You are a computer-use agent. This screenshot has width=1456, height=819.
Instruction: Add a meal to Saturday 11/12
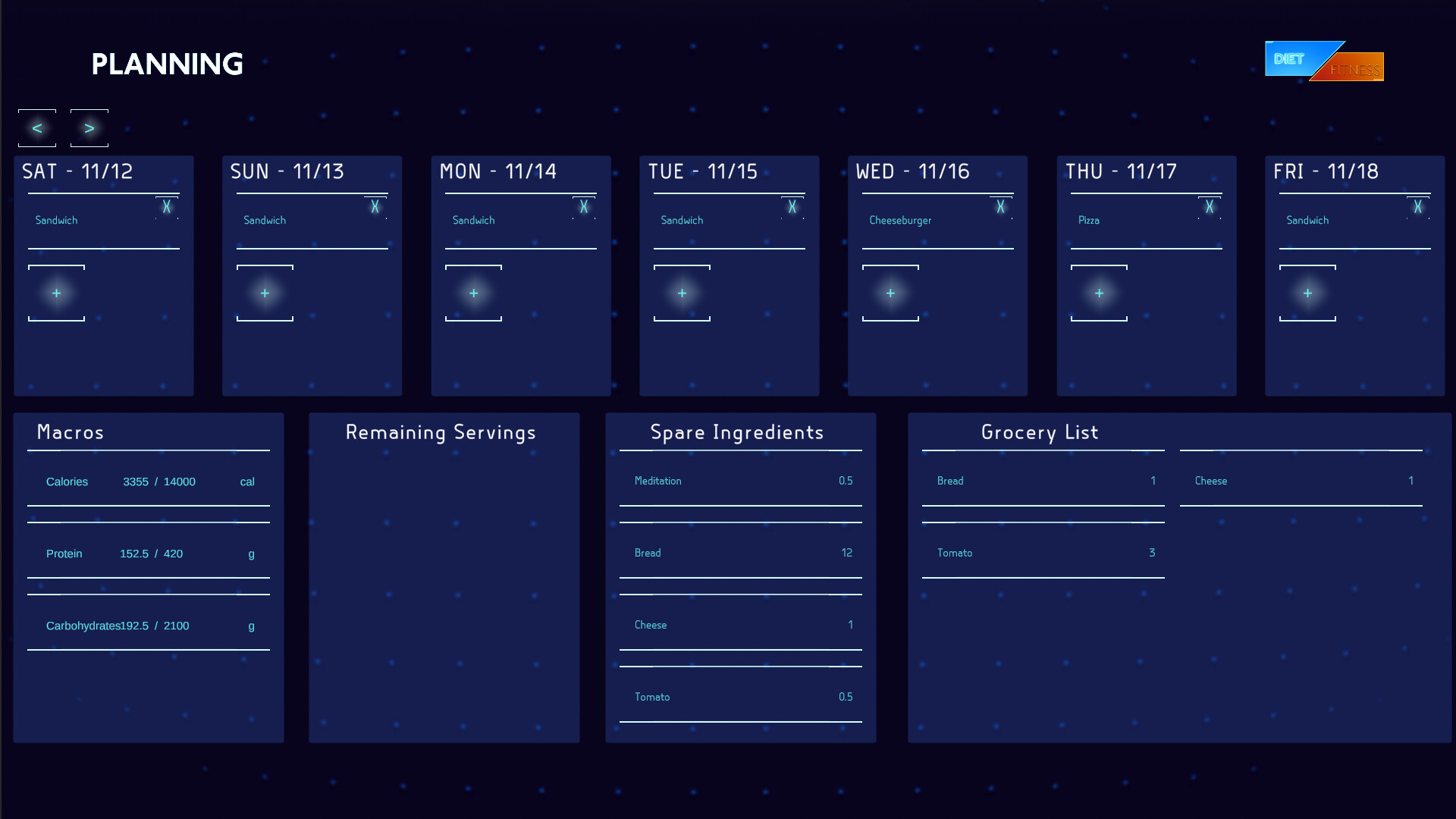(x=56, y=293)
